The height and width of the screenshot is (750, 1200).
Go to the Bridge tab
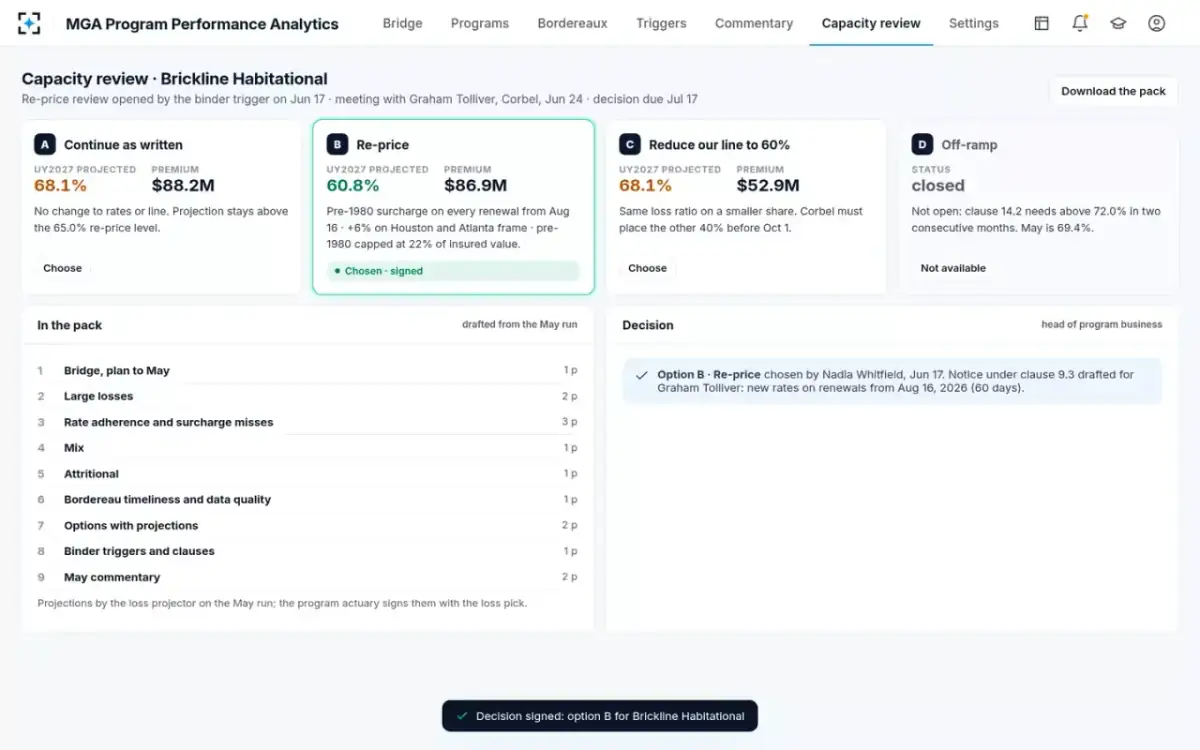pos(402,23)
